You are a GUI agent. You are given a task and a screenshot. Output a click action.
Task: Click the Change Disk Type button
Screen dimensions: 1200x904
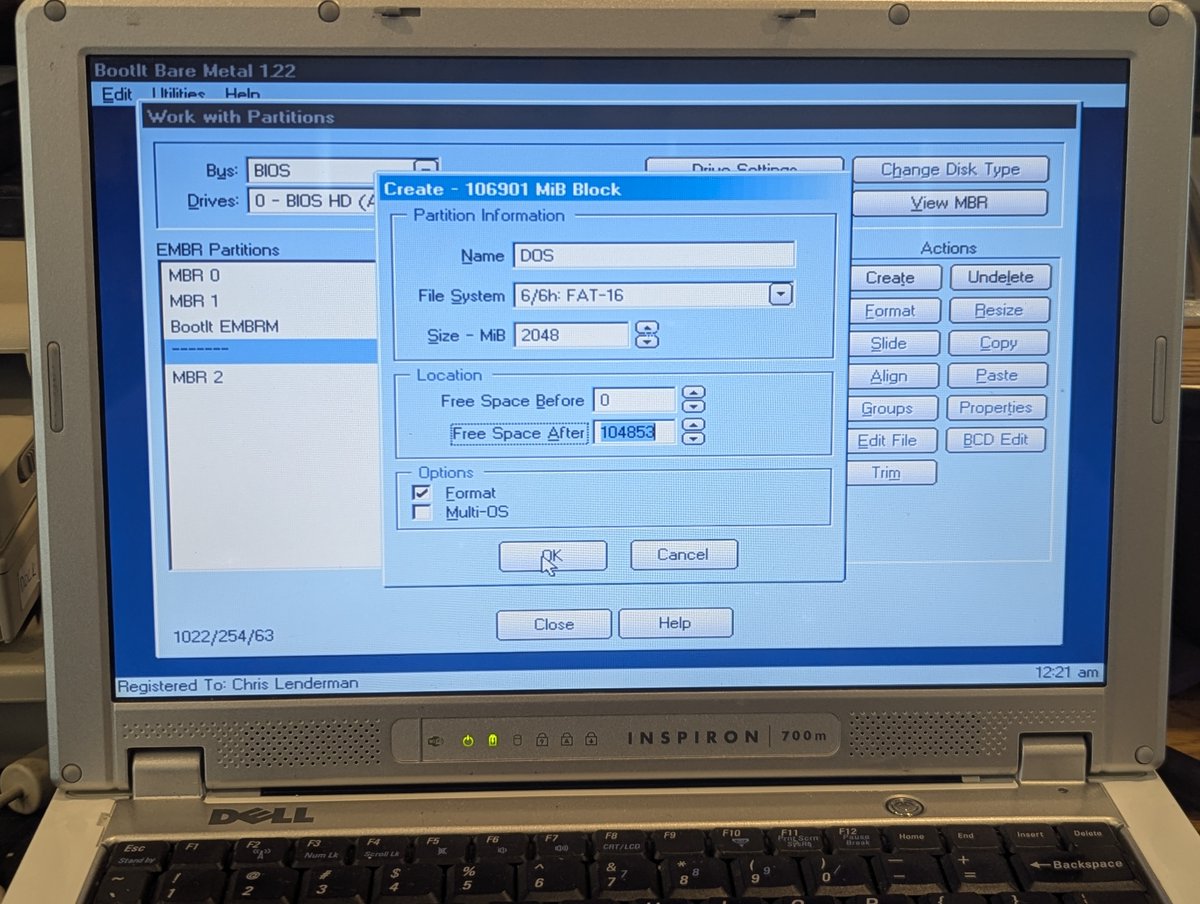point(950,169)
